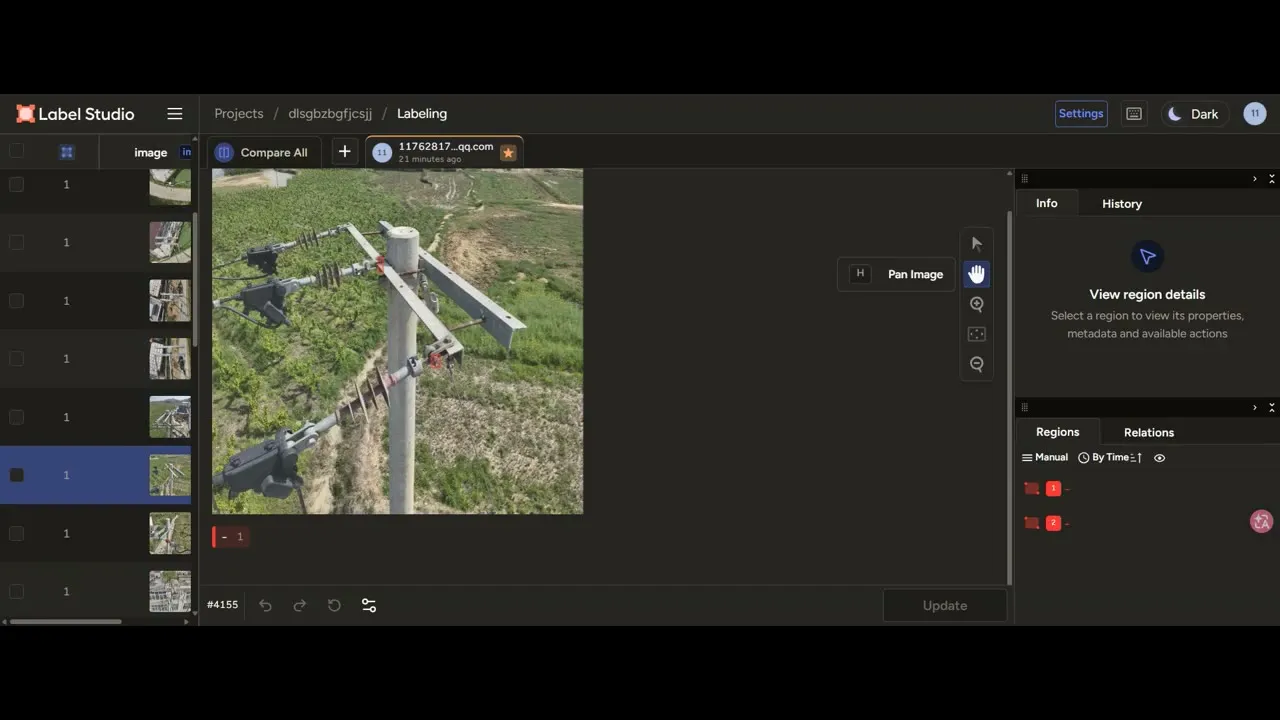Toggle the Dark theme switch
Viewport: 1280px width, 720px height.
[x=1195, y=114]
